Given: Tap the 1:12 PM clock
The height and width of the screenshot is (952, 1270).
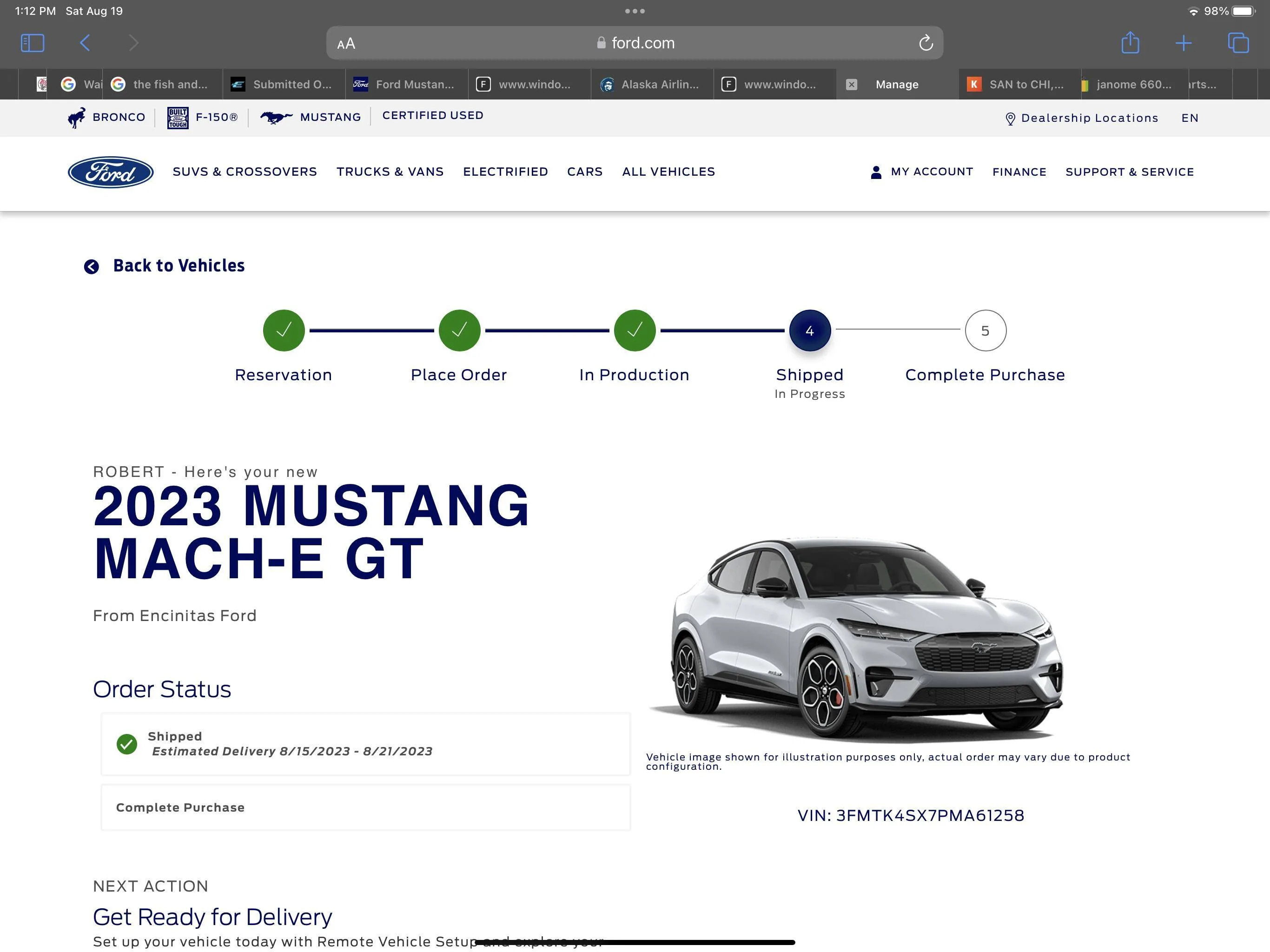Looking at the screenshot, I should (35, 11).
